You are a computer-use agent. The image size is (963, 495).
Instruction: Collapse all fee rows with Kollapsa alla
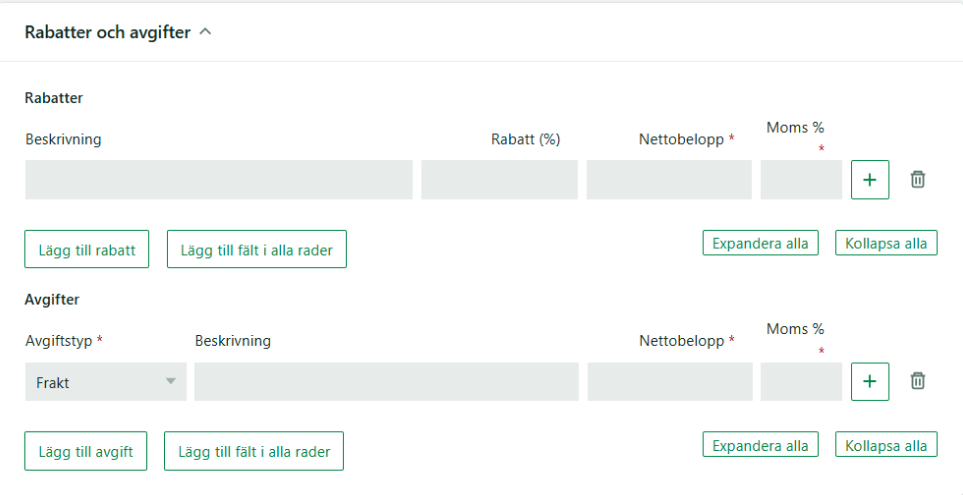886,444
